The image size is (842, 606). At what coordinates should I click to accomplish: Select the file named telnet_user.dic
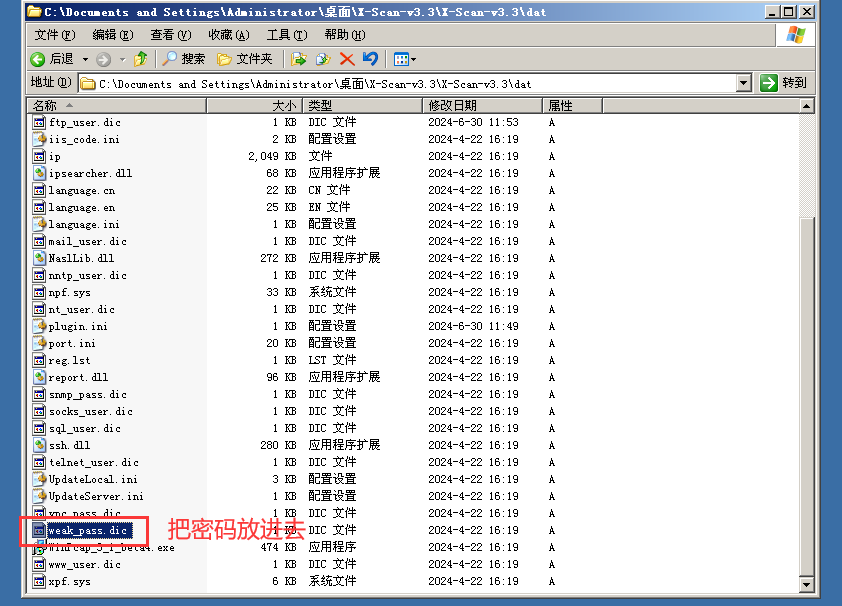click(x=93, y=463)
